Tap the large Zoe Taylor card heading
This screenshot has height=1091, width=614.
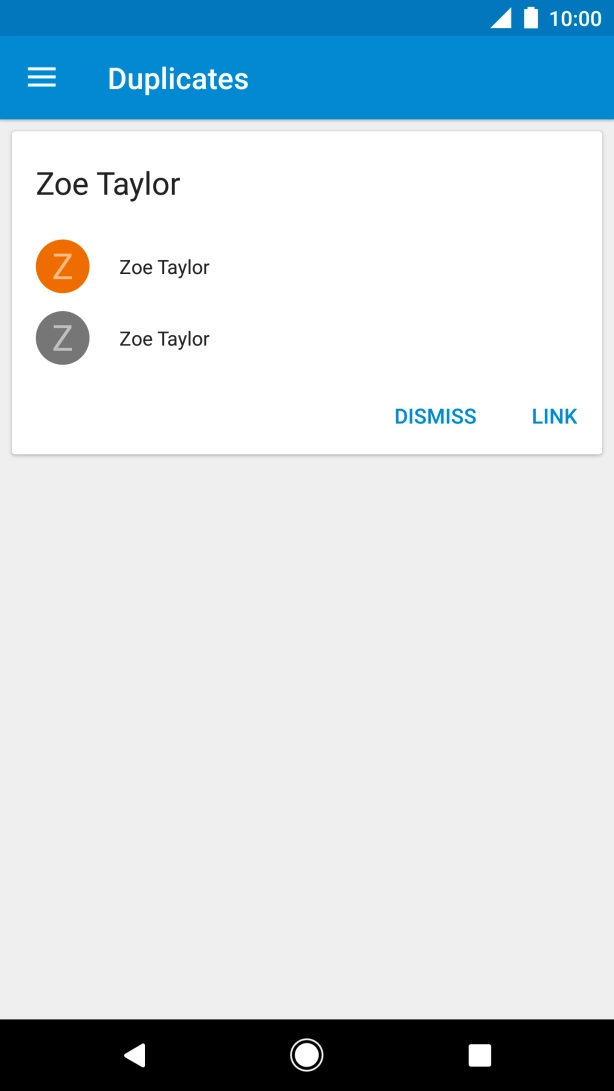coord(108,184)
